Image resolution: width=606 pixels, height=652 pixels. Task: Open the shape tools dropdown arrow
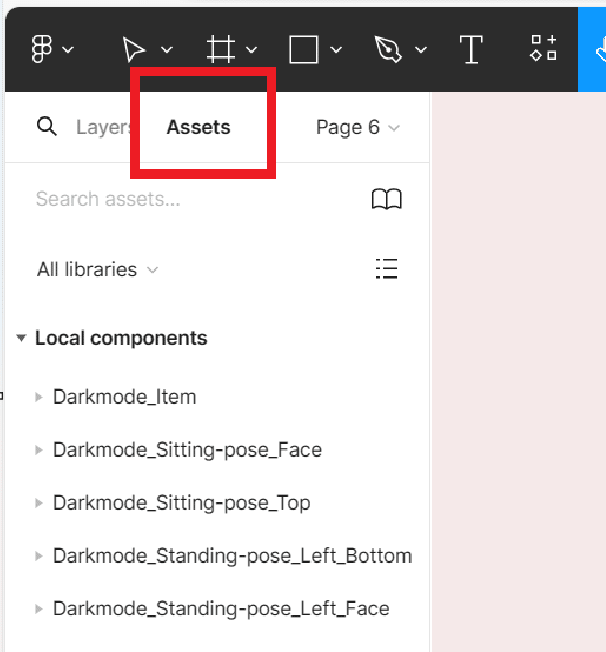tap(336, 50)
